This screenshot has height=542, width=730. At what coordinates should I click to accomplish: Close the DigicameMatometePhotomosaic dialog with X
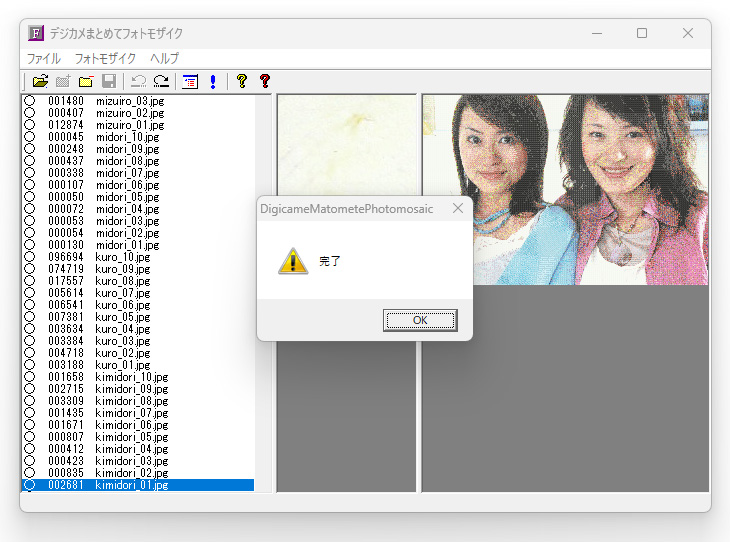[x=458, y=208]
